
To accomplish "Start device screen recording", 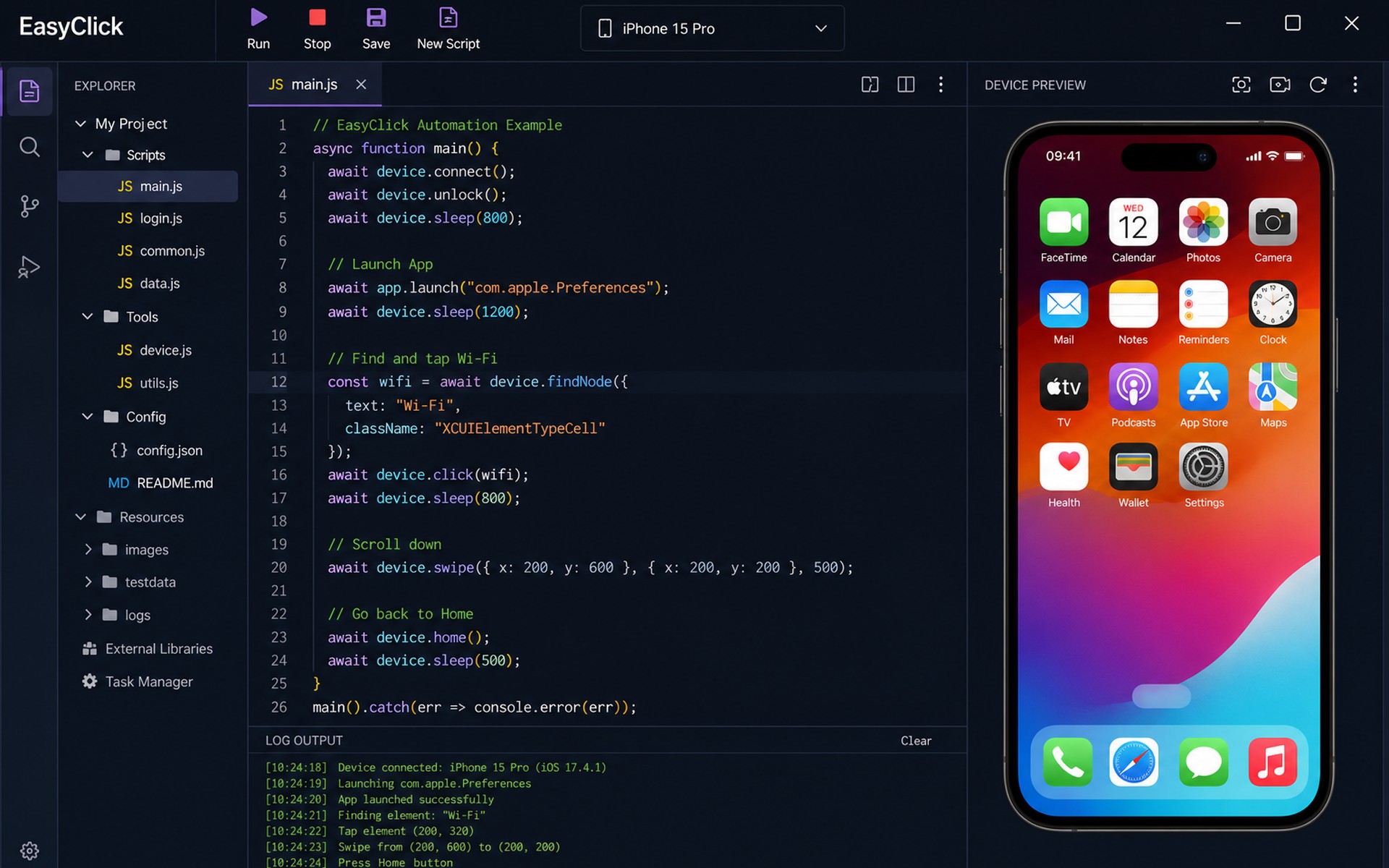I will (1280, 85).
